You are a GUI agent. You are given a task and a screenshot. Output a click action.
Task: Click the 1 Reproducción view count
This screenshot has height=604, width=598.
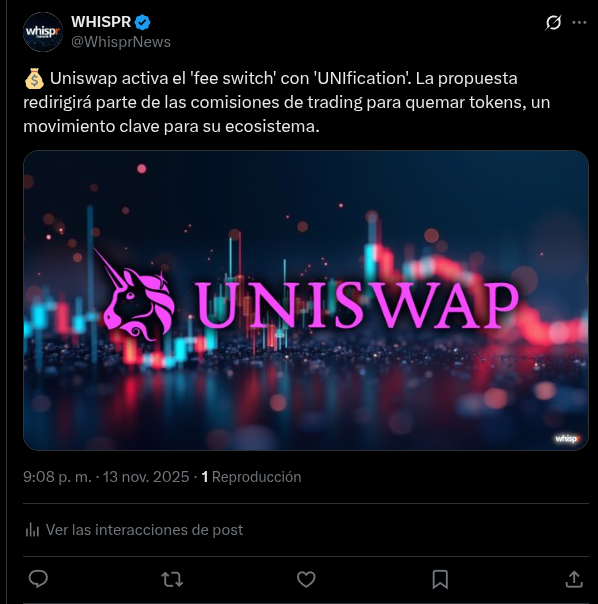[x=251, y=477]
